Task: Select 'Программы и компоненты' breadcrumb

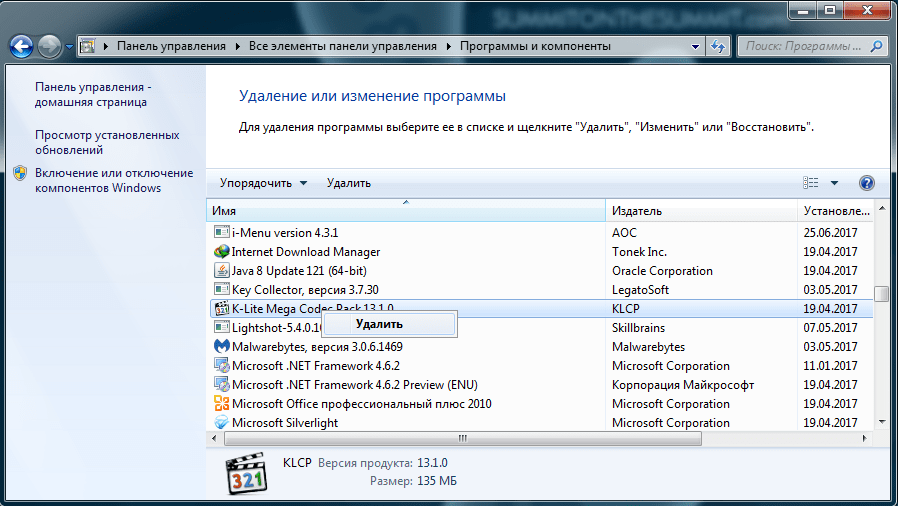Action: [x=535, y=46]
